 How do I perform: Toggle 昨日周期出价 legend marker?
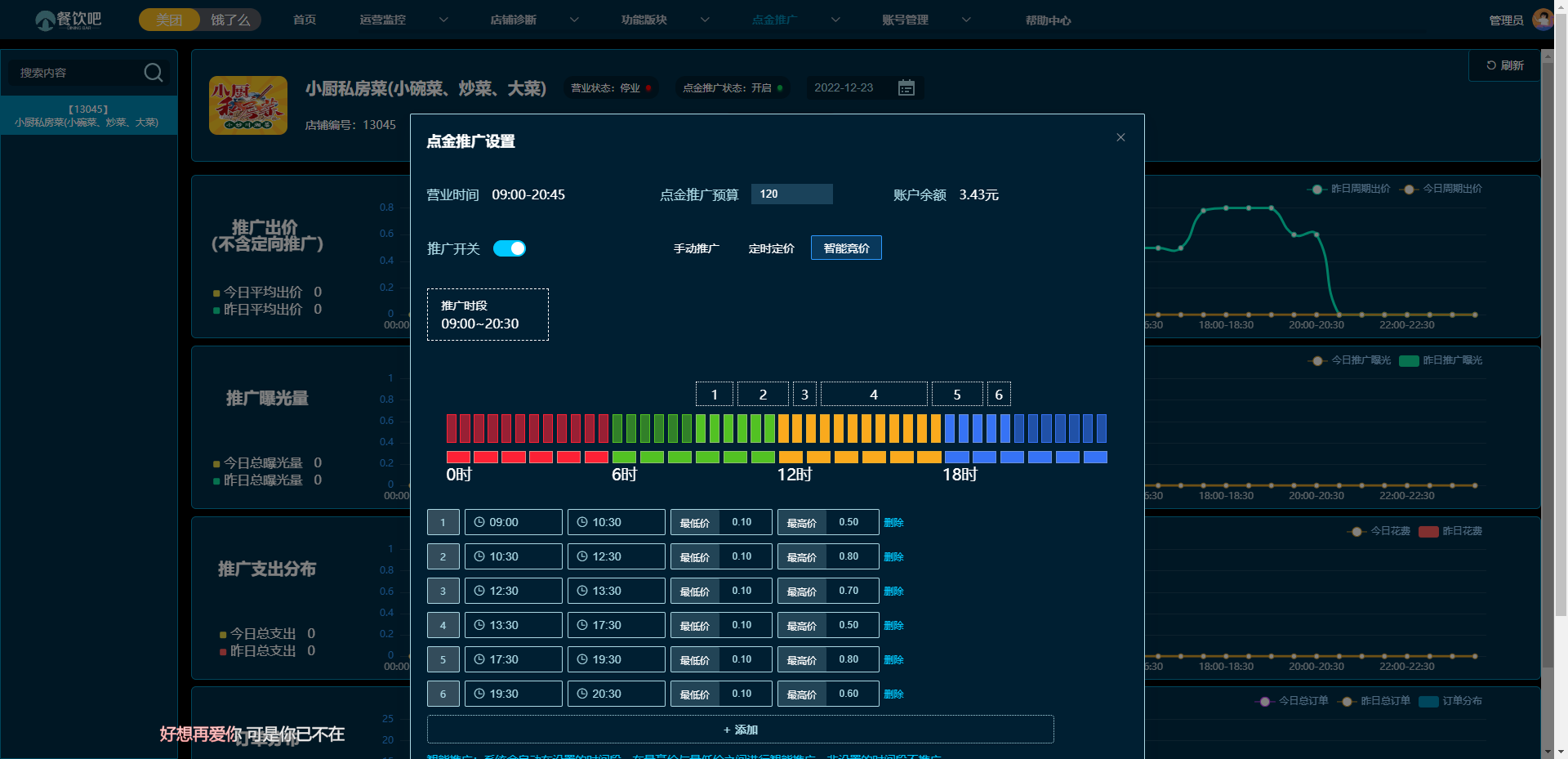pyautogui.click(x=1316, y=189)
